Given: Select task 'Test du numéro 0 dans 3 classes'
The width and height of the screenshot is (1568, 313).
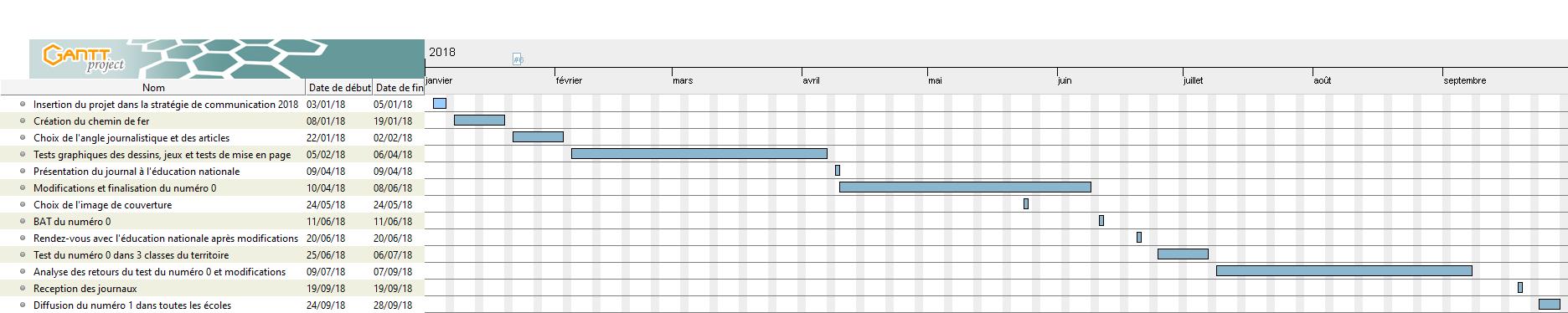Looking at the screenshot, I should tap(131, 255).
